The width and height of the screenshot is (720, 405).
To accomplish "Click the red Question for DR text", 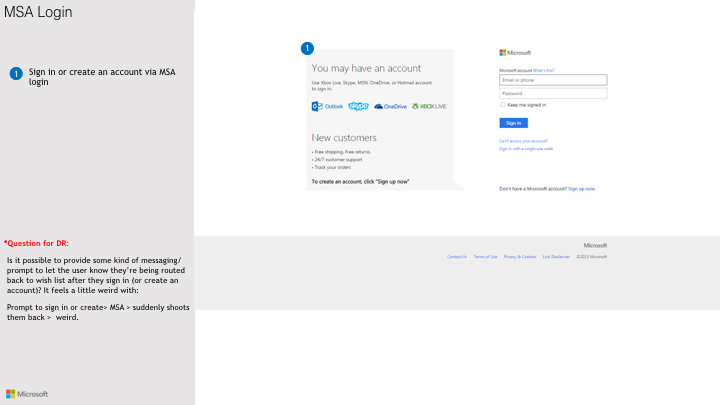I will point(36,243).
